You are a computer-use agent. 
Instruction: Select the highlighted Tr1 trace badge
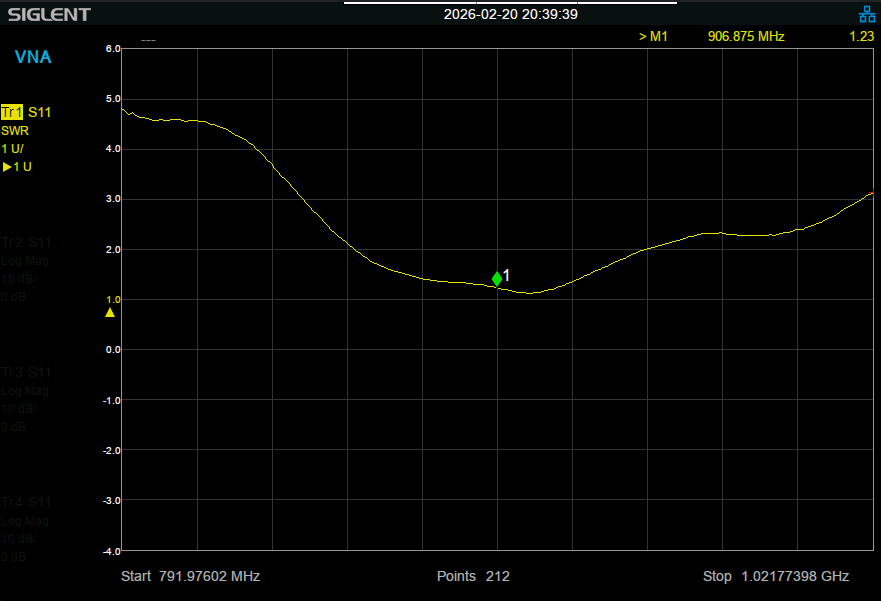point(13,112)
